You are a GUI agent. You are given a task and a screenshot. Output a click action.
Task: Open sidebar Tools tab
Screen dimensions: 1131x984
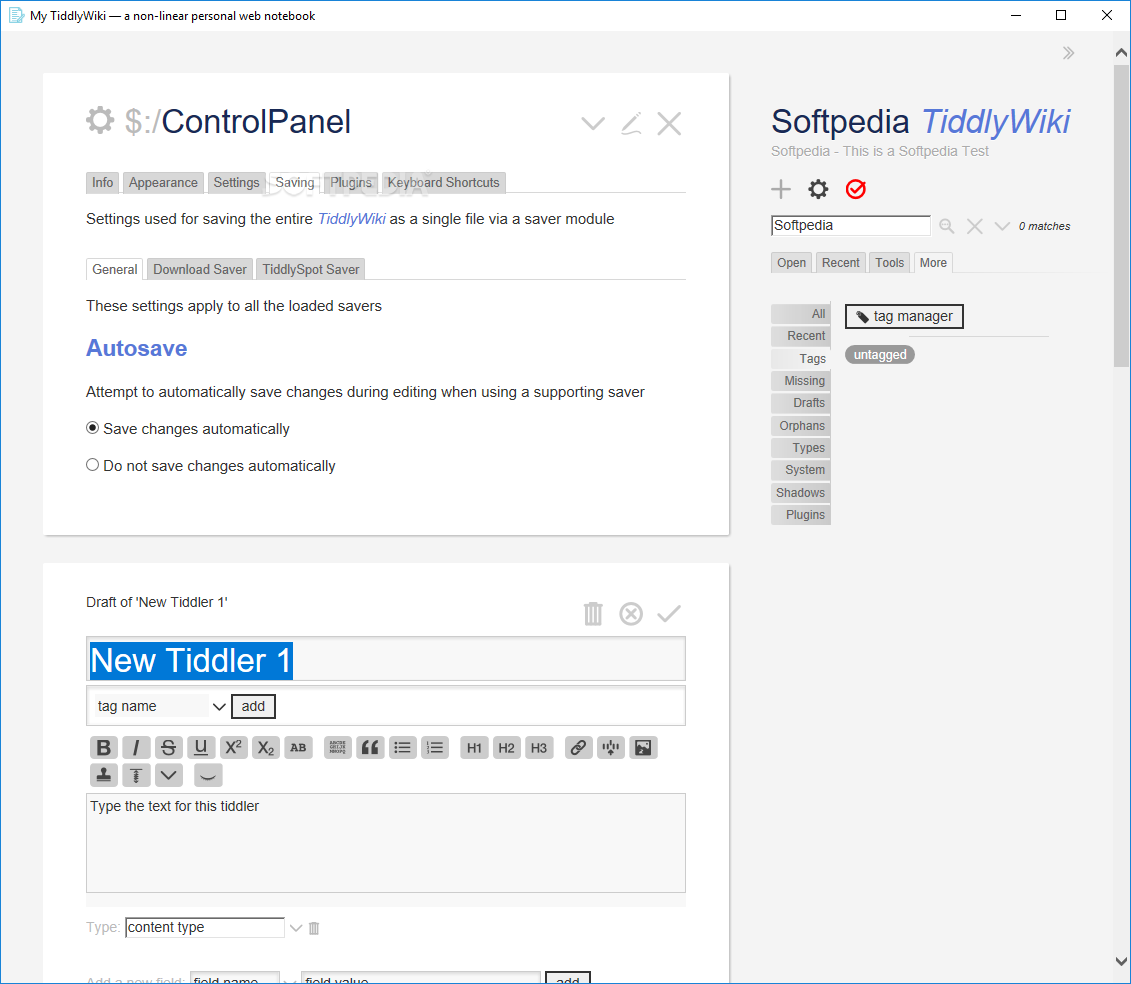(889, 263)
